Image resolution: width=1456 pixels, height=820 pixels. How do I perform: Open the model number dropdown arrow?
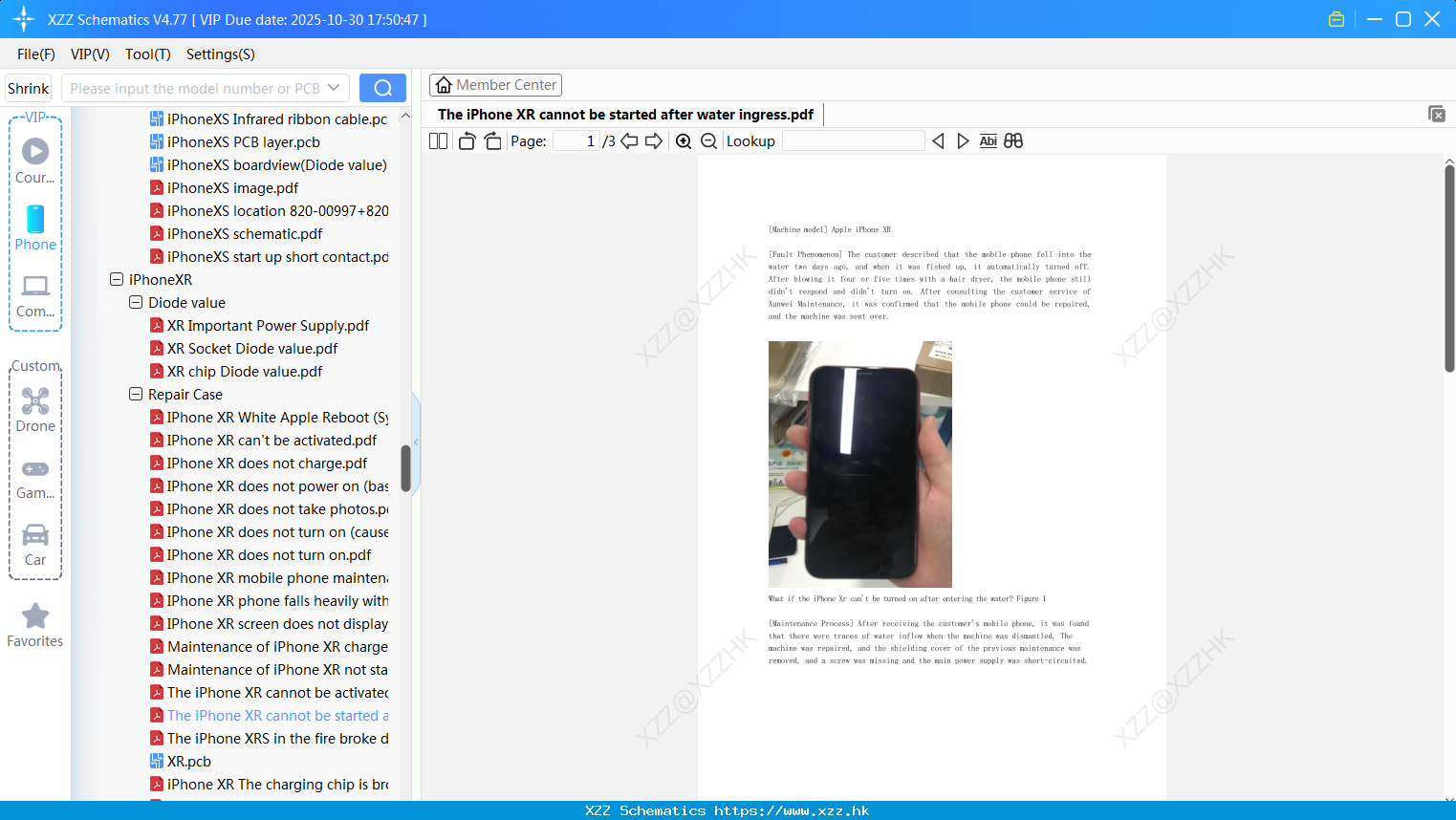[334, 88]
